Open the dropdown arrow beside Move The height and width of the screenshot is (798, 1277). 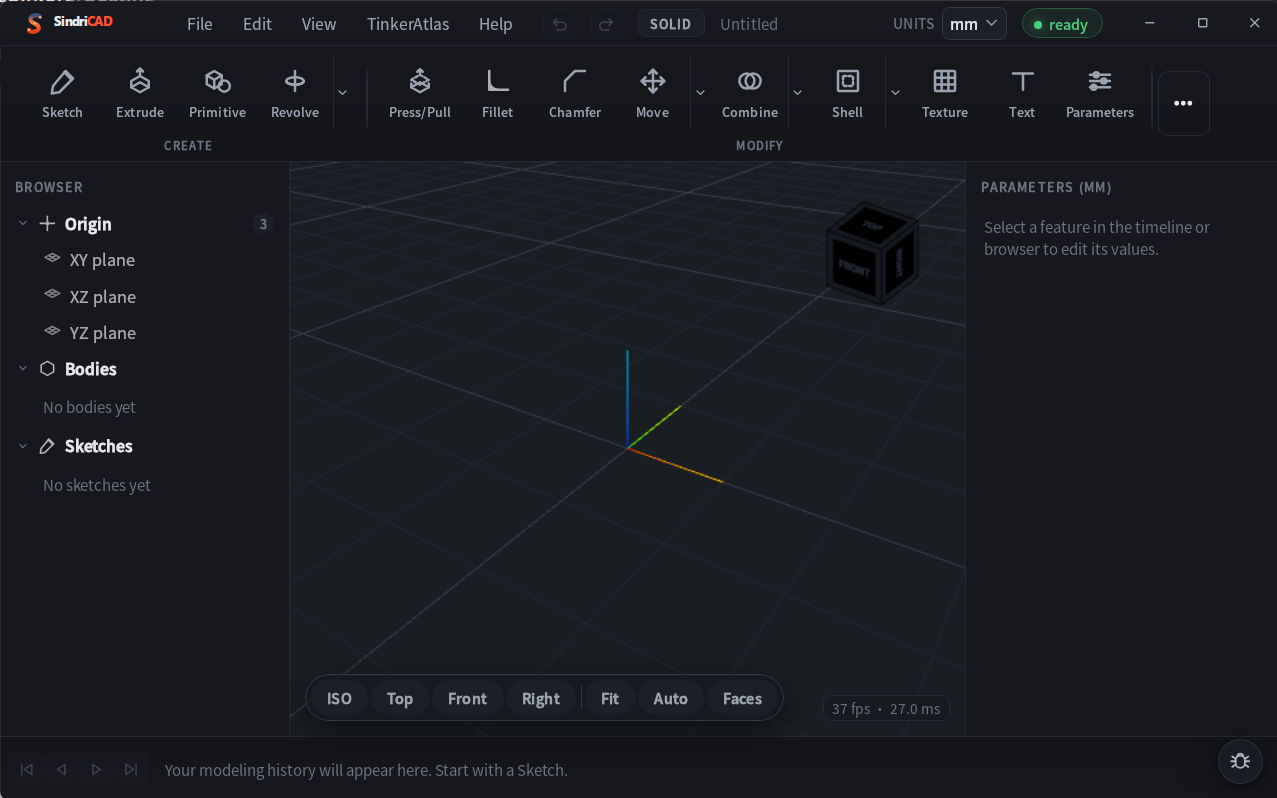tap(700, 93)
